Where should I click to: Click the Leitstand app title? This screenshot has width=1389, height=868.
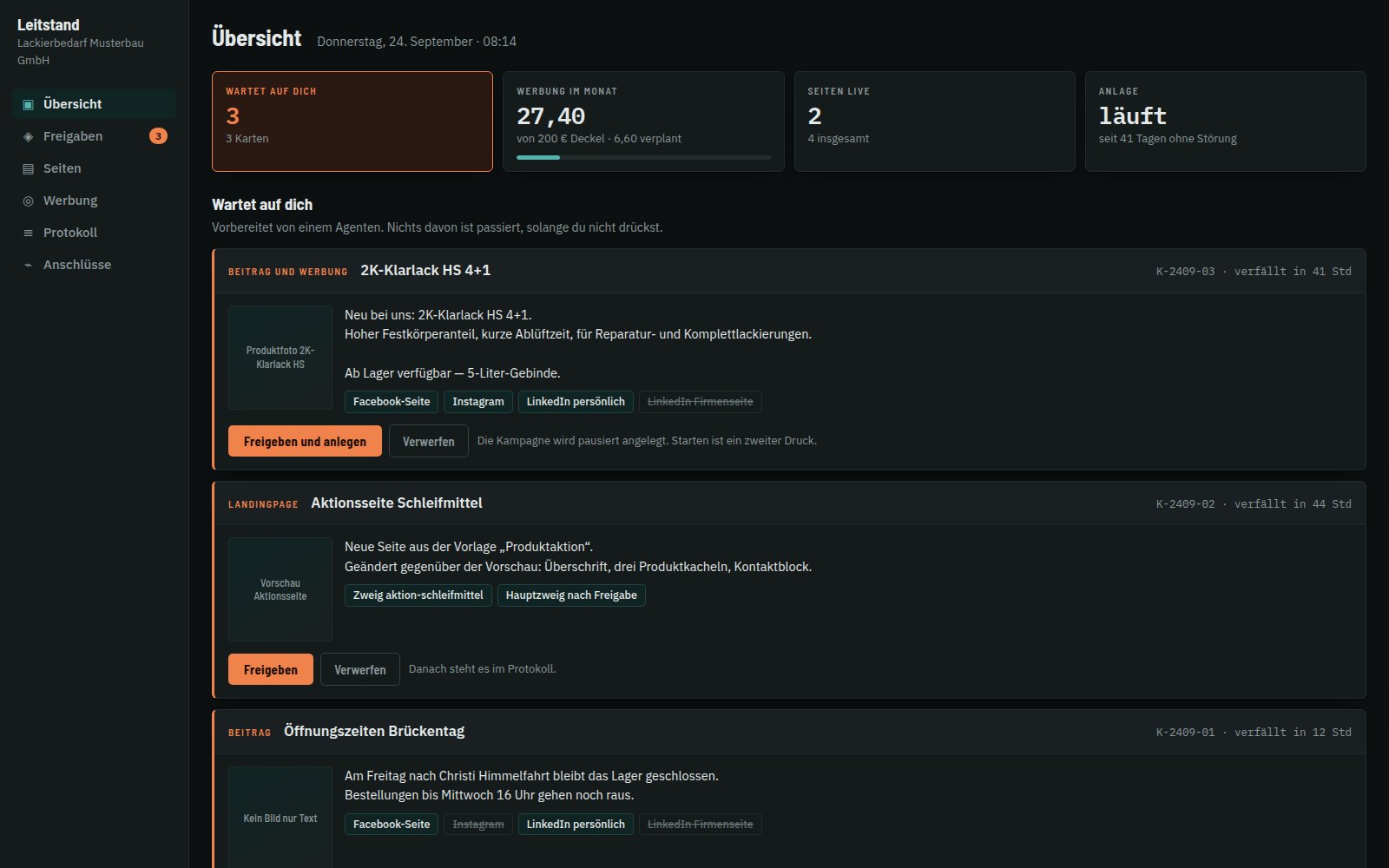tap(49, 25)
